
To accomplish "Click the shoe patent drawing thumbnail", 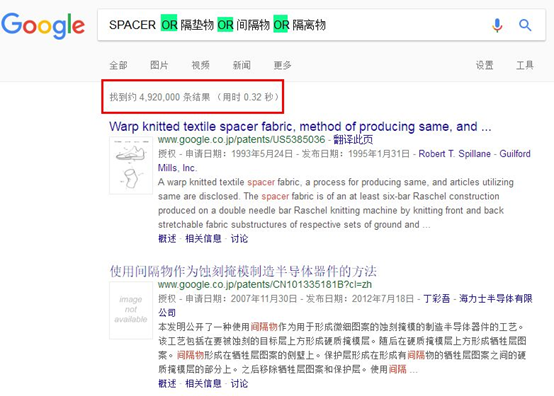I will (x=131, y=166).
